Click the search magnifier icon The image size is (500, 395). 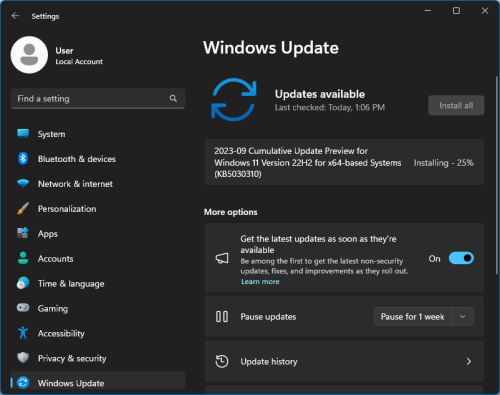[x=173, y=98]
